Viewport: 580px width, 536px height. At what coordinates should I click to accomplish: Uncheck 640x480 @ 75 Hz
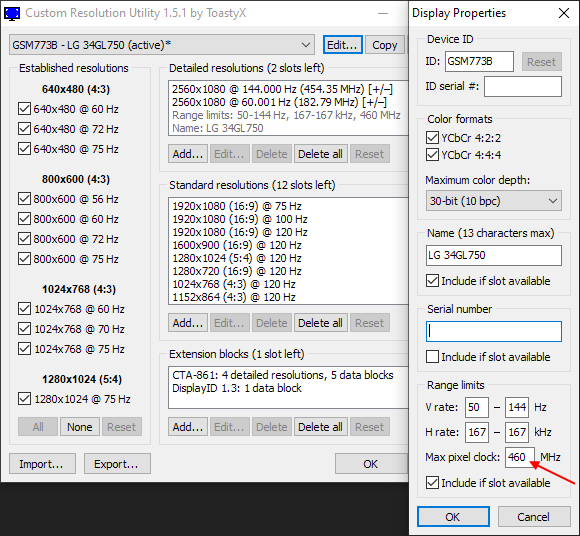24,149
